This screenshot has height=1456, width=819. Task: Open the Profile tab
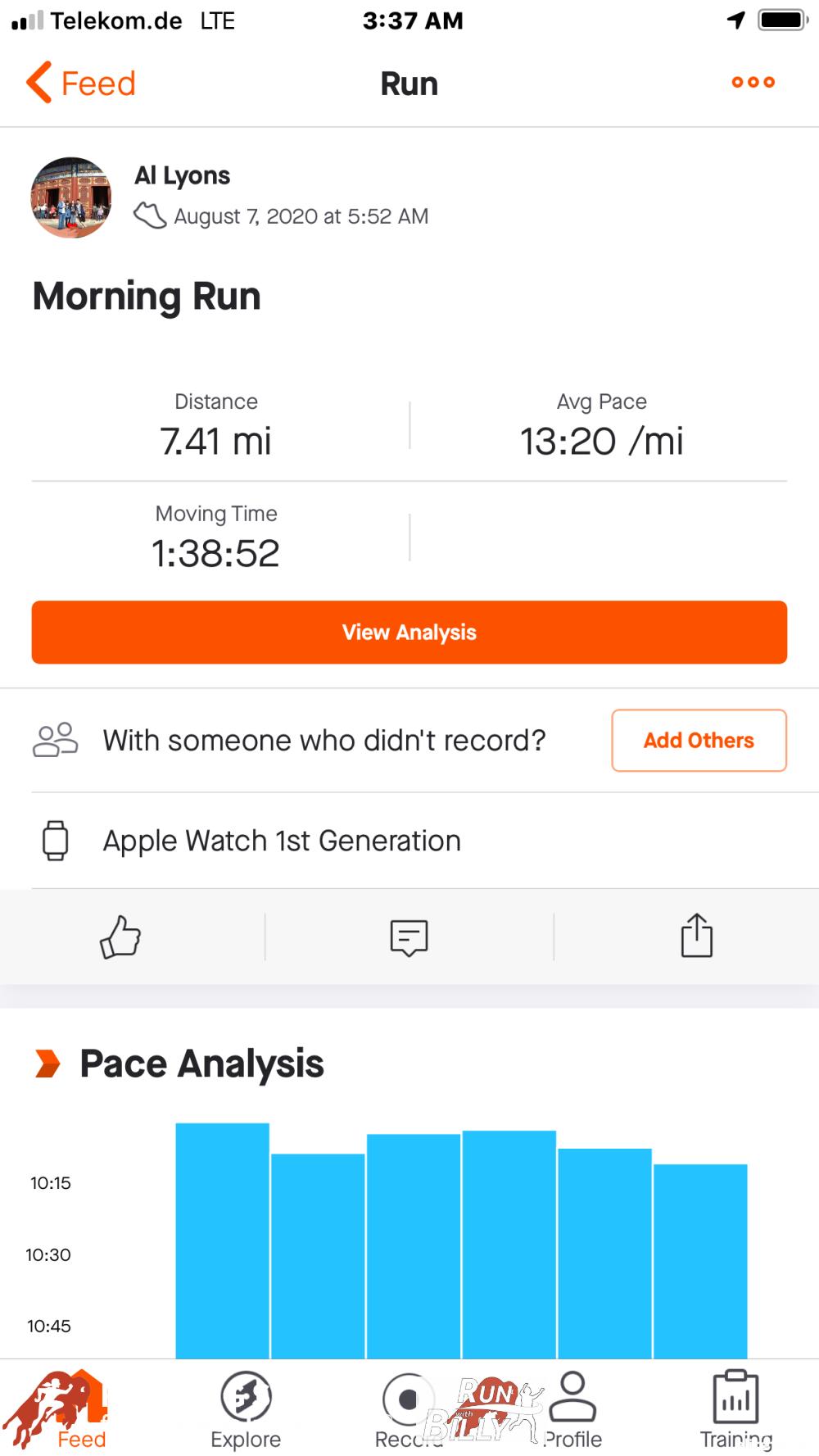point(573,1408)
